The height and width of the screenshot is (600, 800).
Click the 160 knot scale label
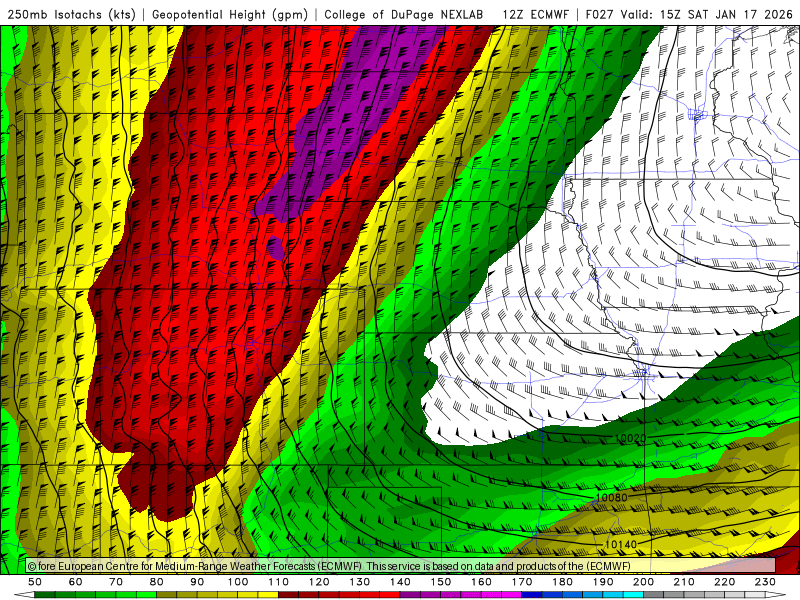click(481, 582)
